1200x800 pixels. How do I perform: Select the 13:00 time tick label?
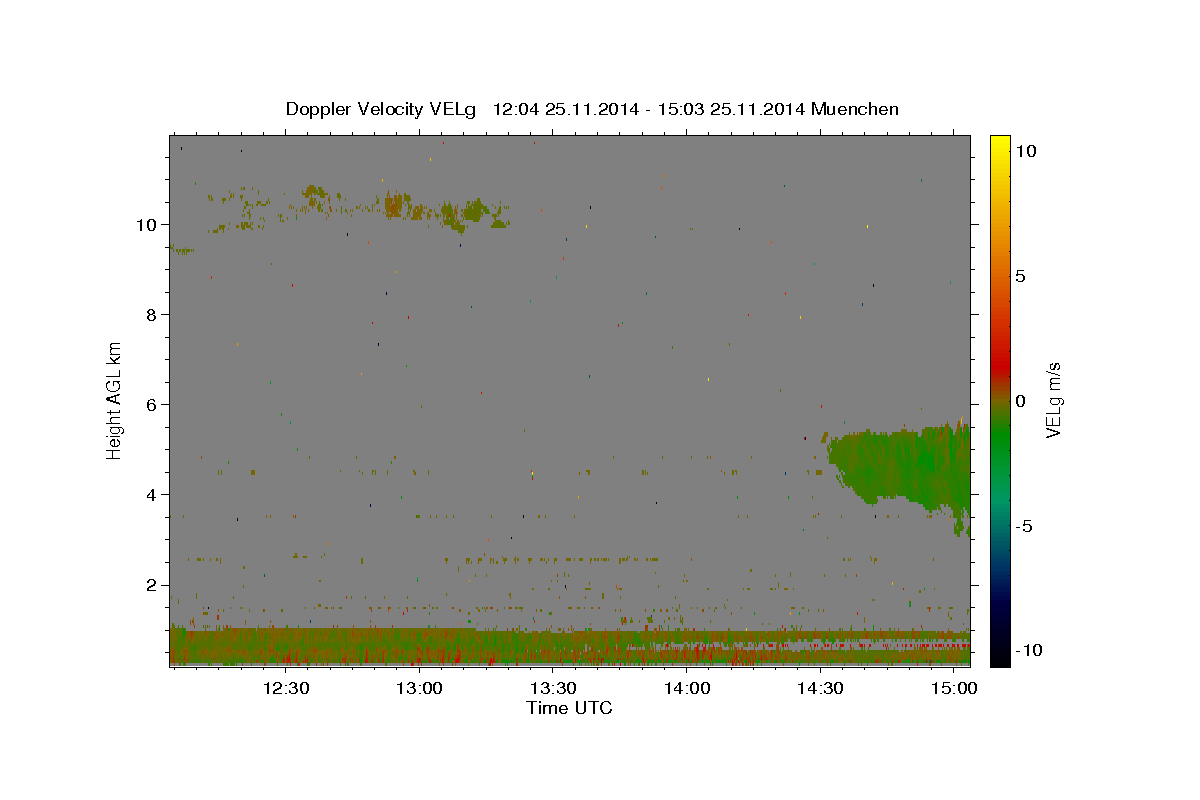tap(419, 689)
